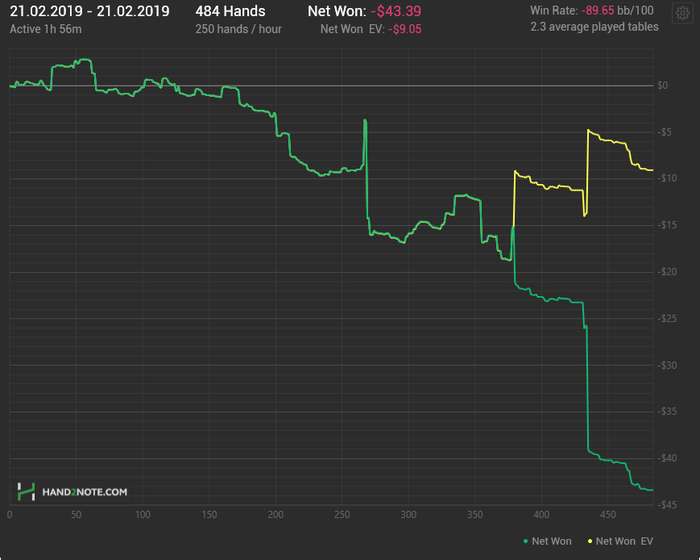Click the -$40 y-axis label
700x560 pixels.
pyautogui.click(x=667, y=458)
